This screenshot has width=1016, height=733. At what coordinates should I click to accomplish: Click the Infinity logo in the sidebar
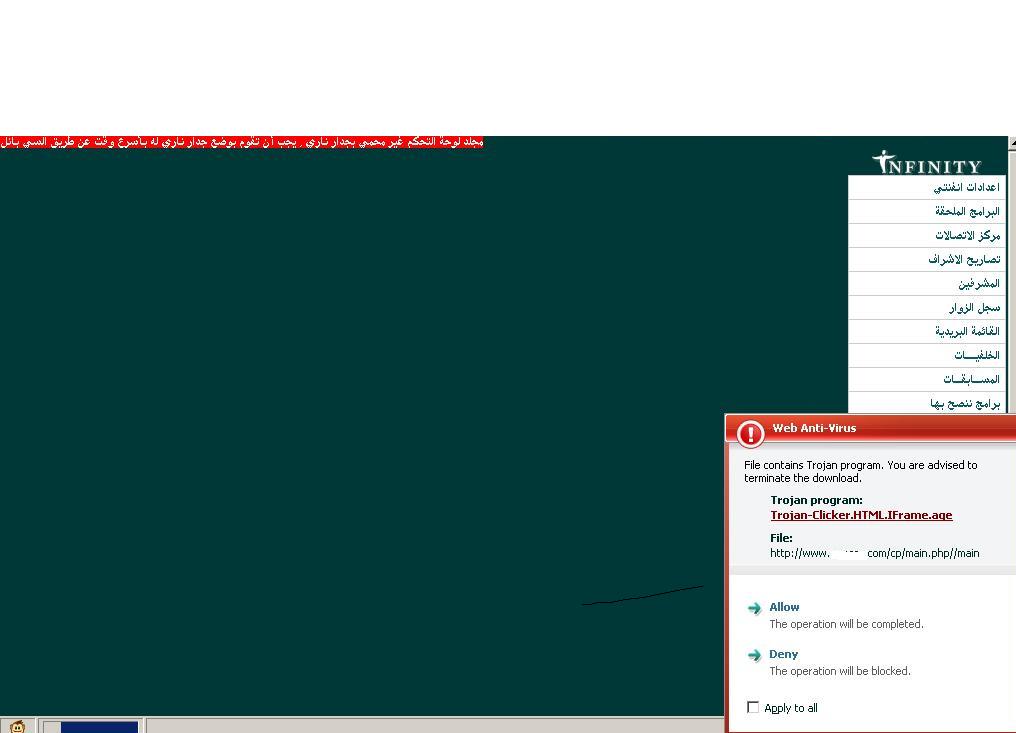(926, 162)
